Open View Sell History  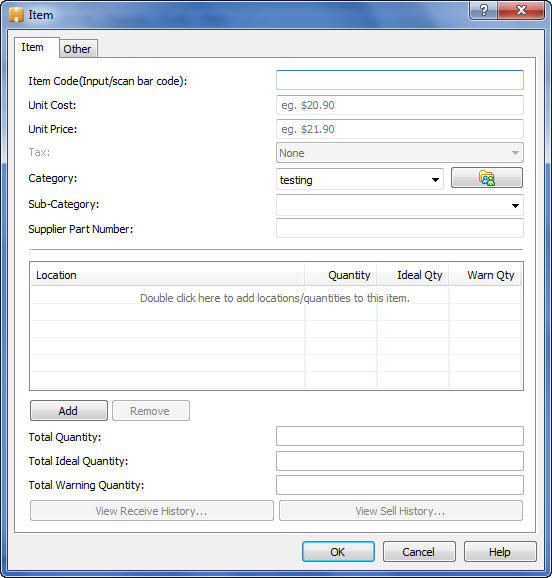[x=401, y=511]
